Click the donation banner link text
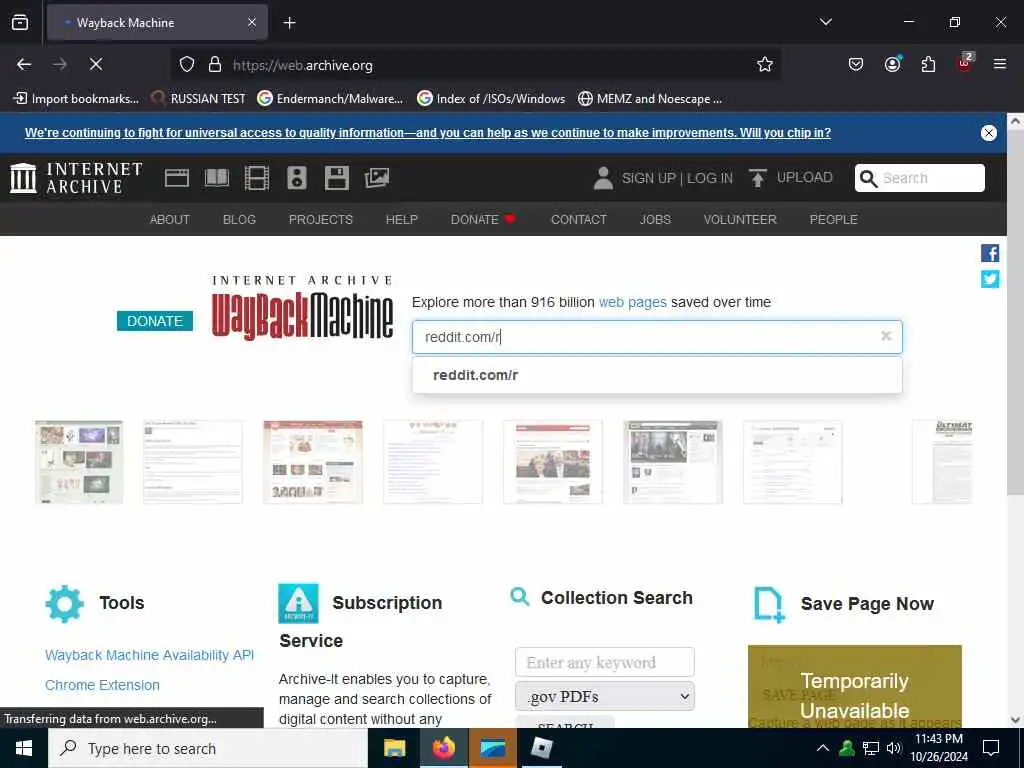1024x768 pixels. [x=428, y=133]
